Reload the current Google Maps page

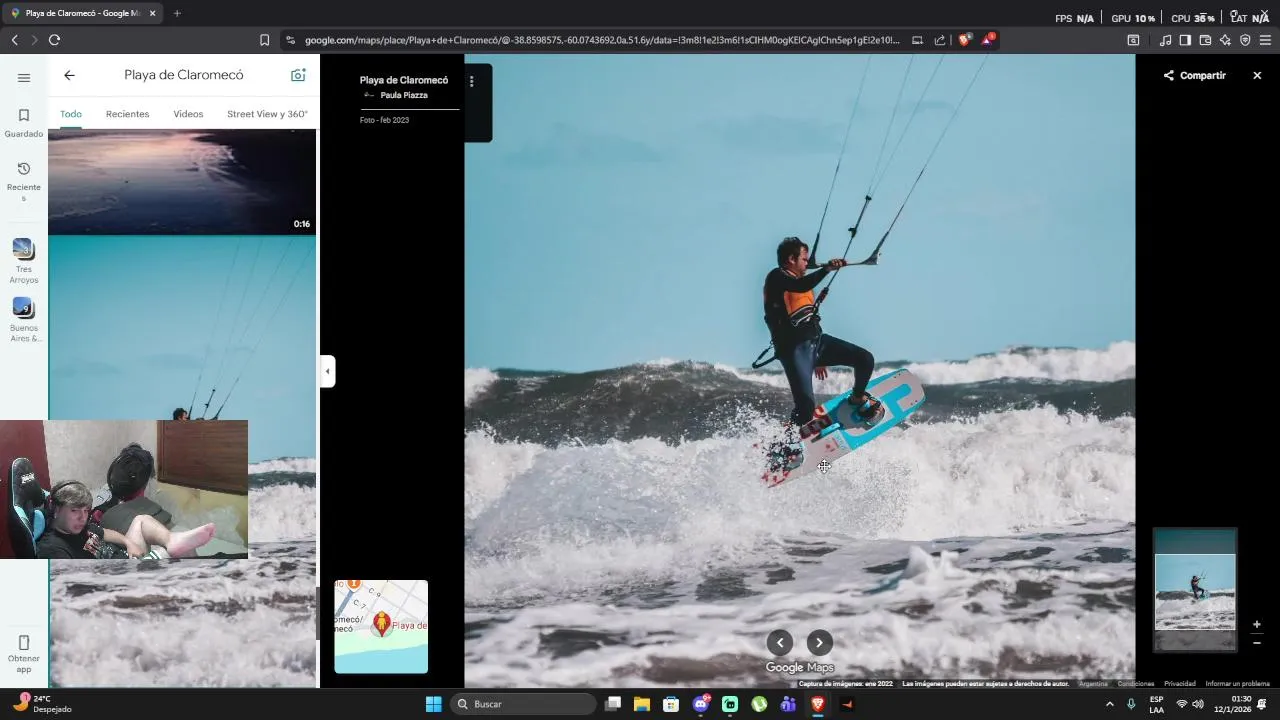tap(54, 40)
